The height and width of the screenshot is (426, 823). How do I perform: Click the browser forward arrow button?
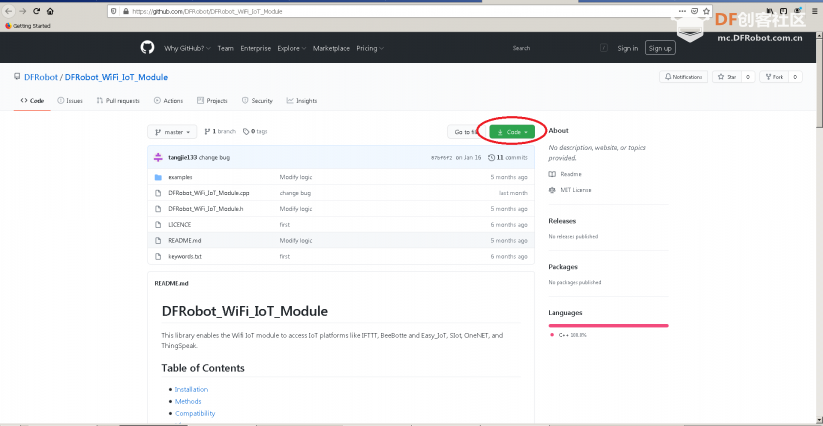click(x=23, y=11)
